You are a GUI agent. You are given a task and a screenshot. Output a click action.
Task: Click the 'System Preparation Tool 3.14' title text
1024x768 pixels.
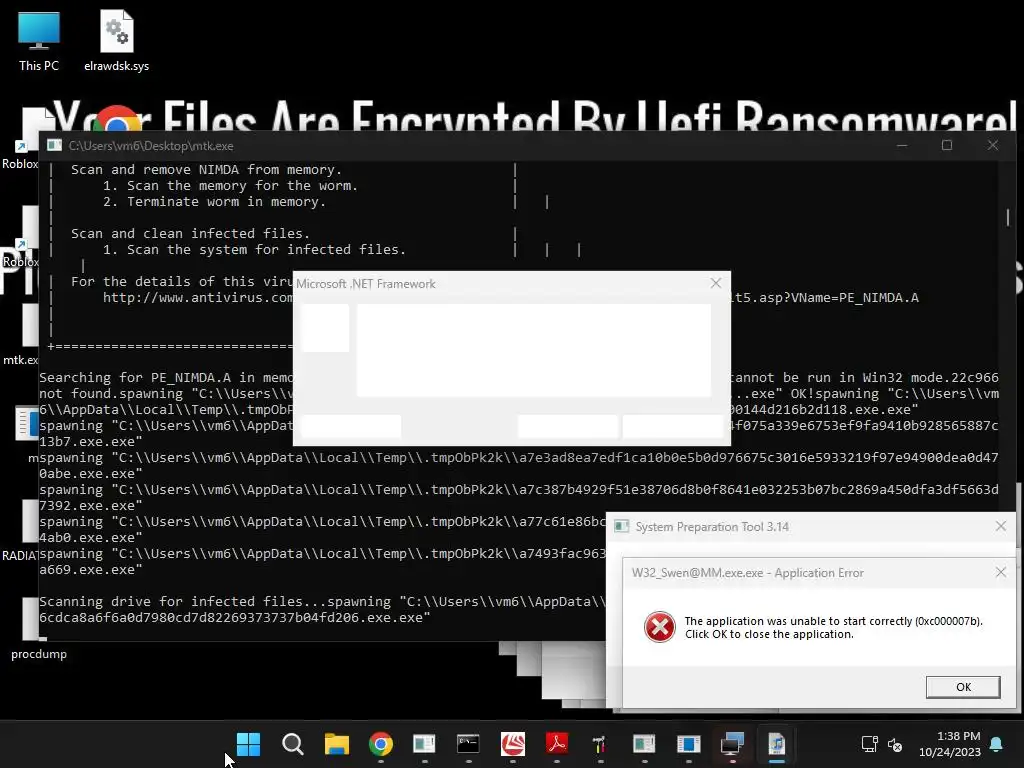point(712,527)
